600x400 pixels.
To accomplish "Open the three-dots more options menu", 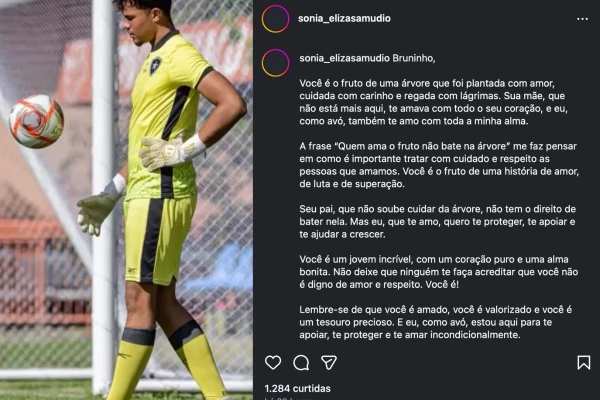I will (x=582, y=19).
